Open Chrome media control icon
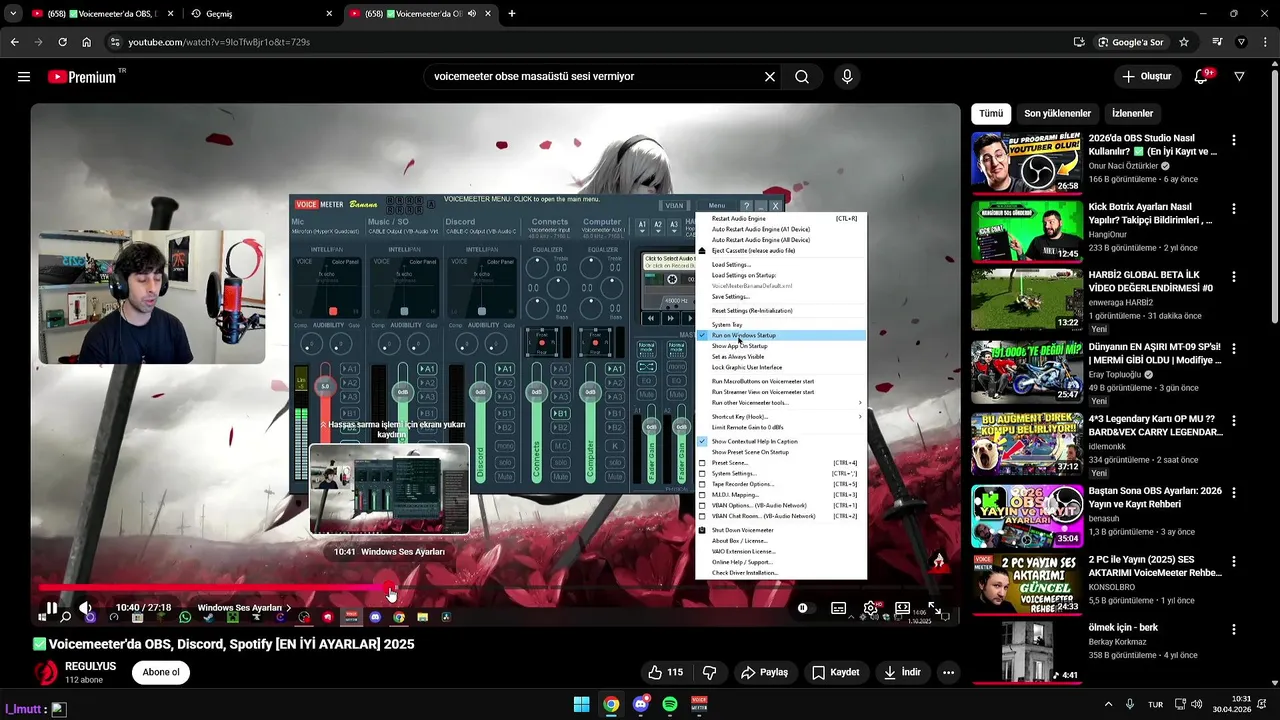The width and height of the screenshot is (1280, 720). point(1217,42)
